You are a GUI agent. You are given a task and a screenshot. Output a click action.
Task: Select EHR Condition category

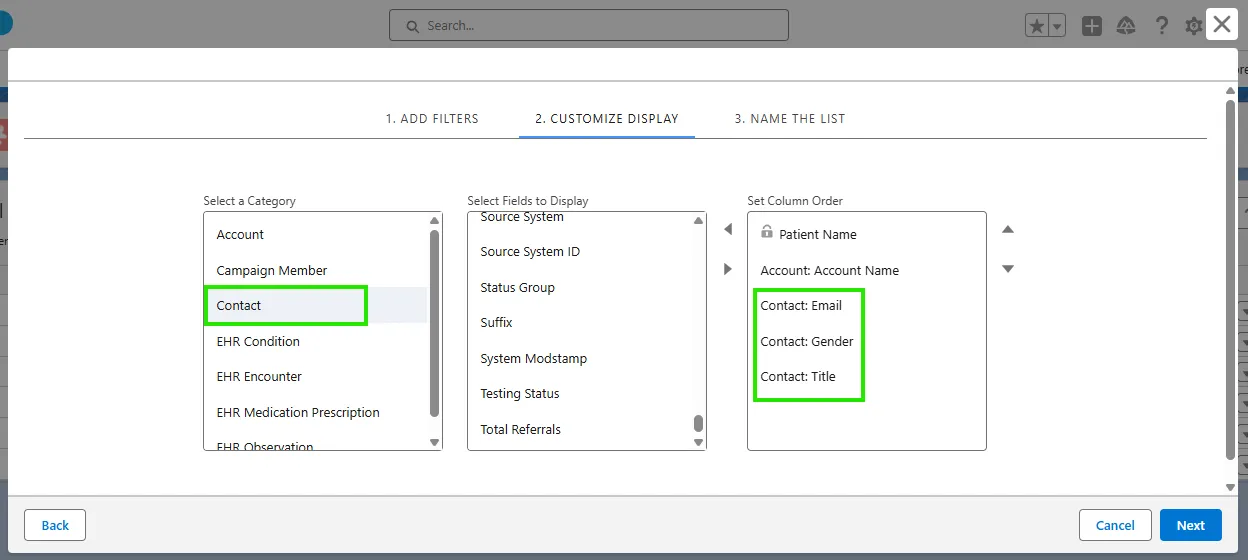(258, 341)
